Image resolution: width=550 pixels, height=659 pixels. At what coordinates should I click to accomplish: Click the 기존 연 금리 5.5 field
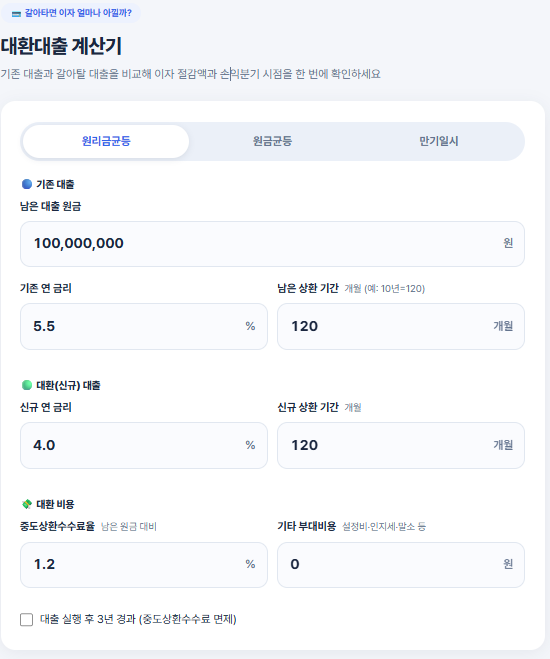tap(144, 327)
